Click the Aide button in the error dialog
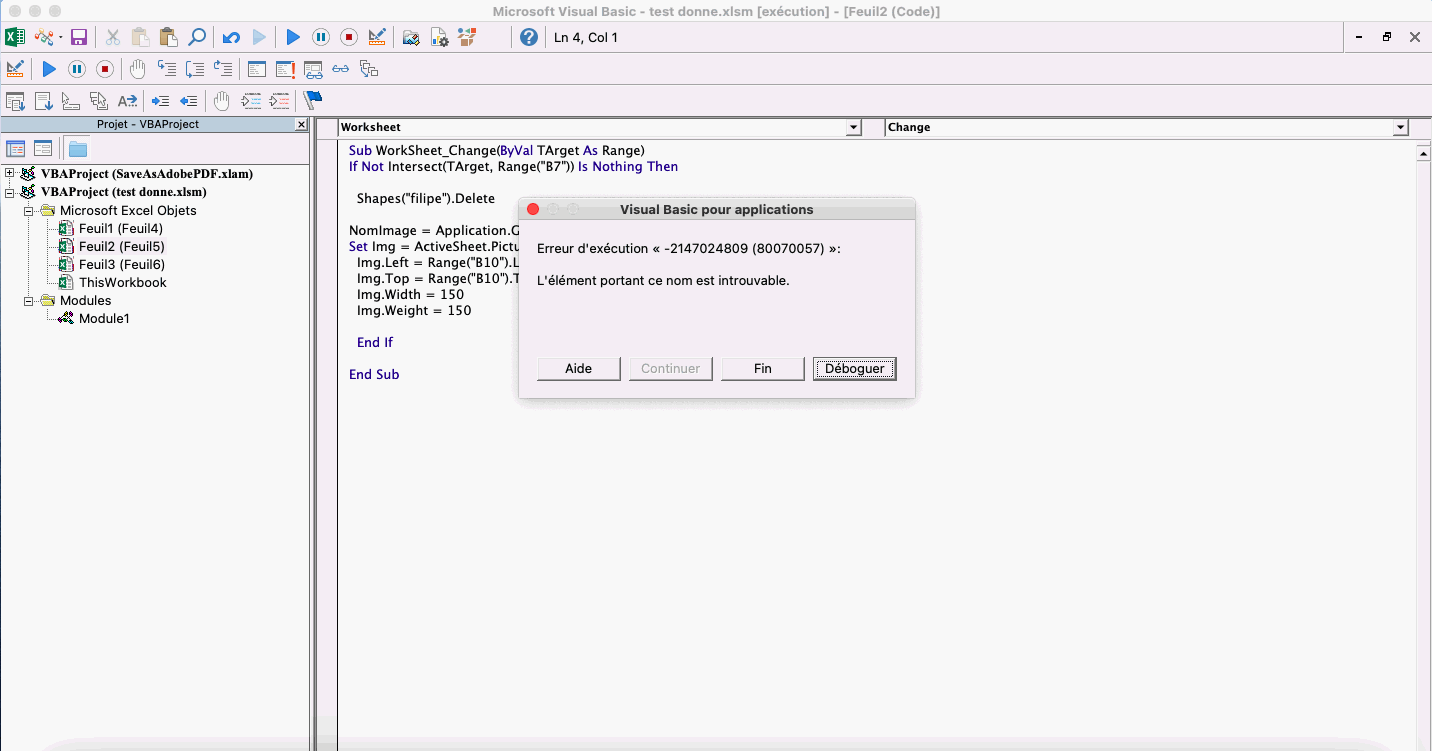This screenshot has height=751, width=1432. coord(579,369)
